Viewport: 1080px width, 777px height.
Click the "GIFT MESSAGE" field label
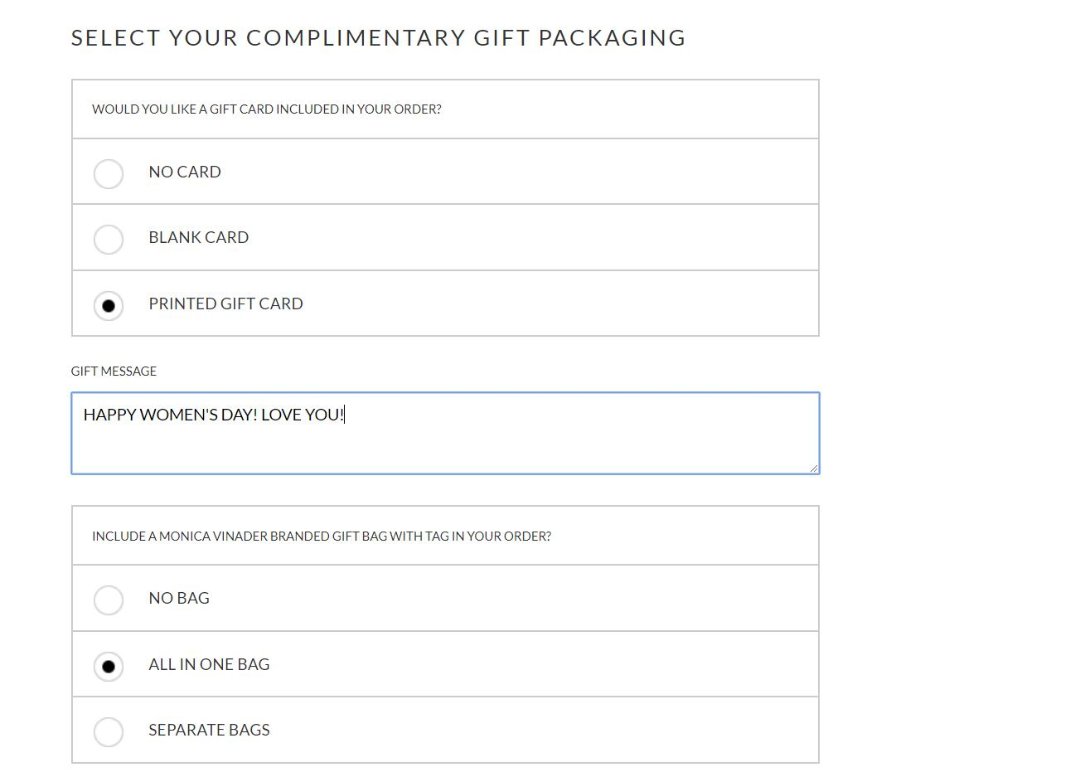coord(114,371)
